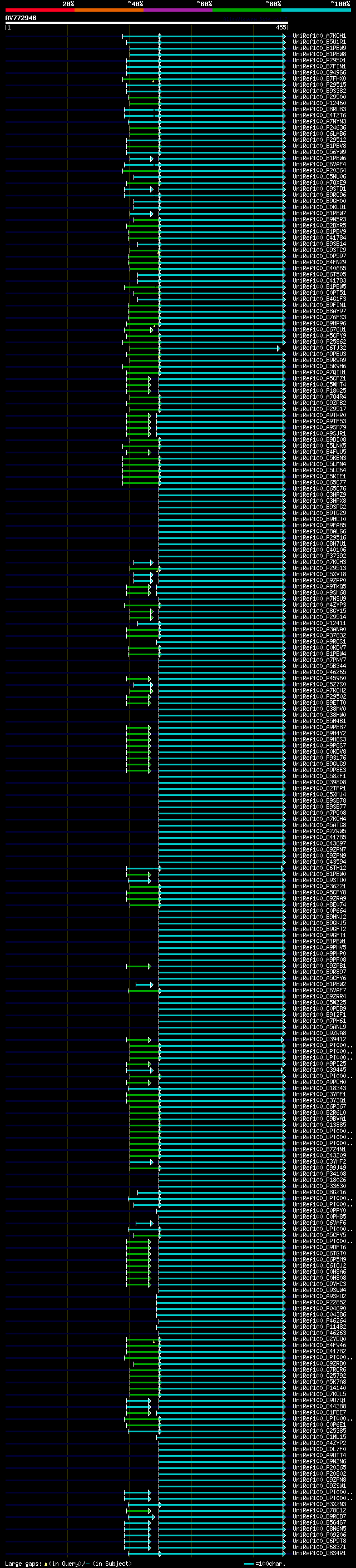Viewport: 356px width, 1568px height.
Task: Click the red 20% identity color bar
Action: tap(39, 10)
